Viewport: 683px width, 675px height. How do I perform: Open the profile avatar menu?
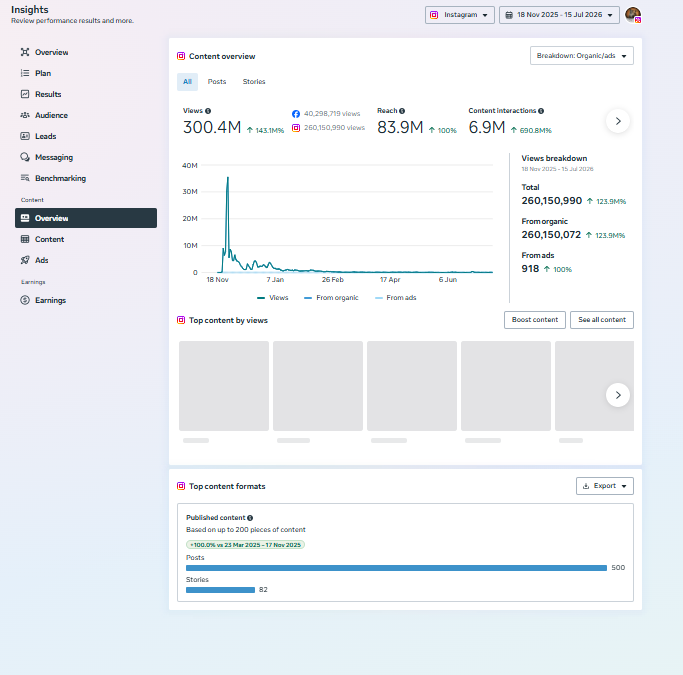point(633,15)
